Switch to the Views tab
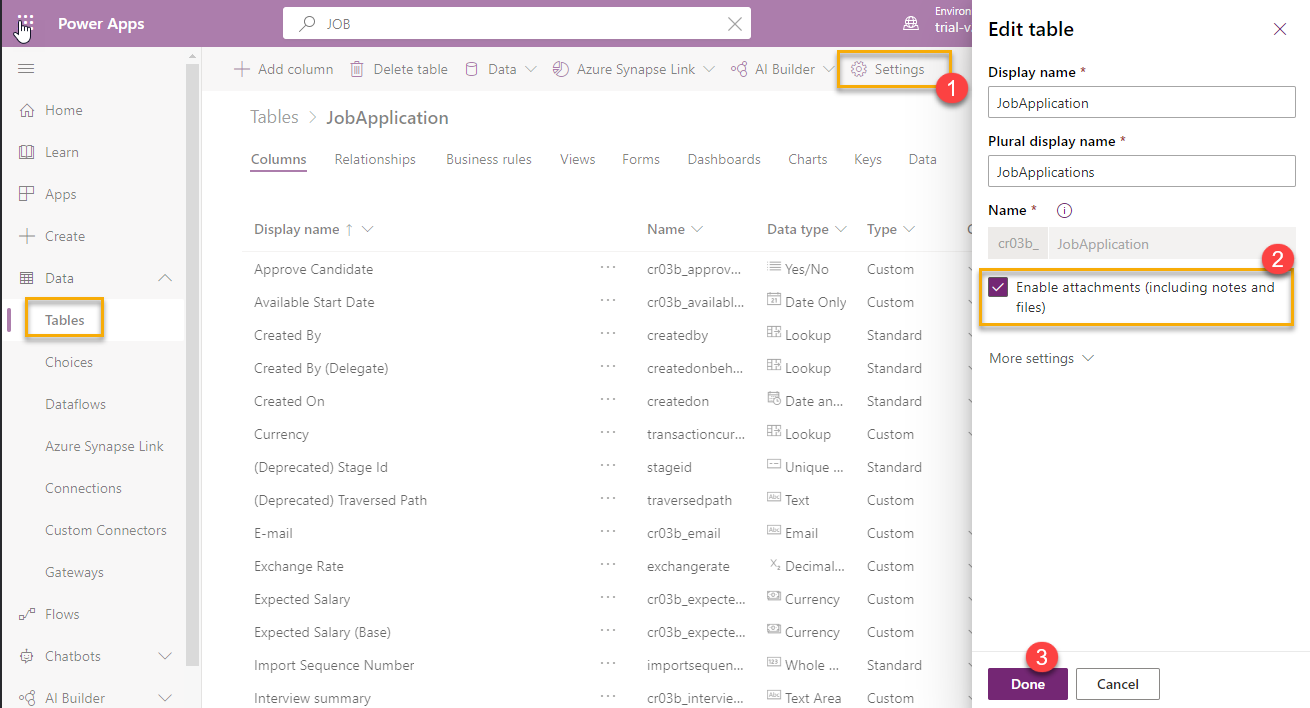The height and width of the screenshot is (708, 1310). point(577,159)
